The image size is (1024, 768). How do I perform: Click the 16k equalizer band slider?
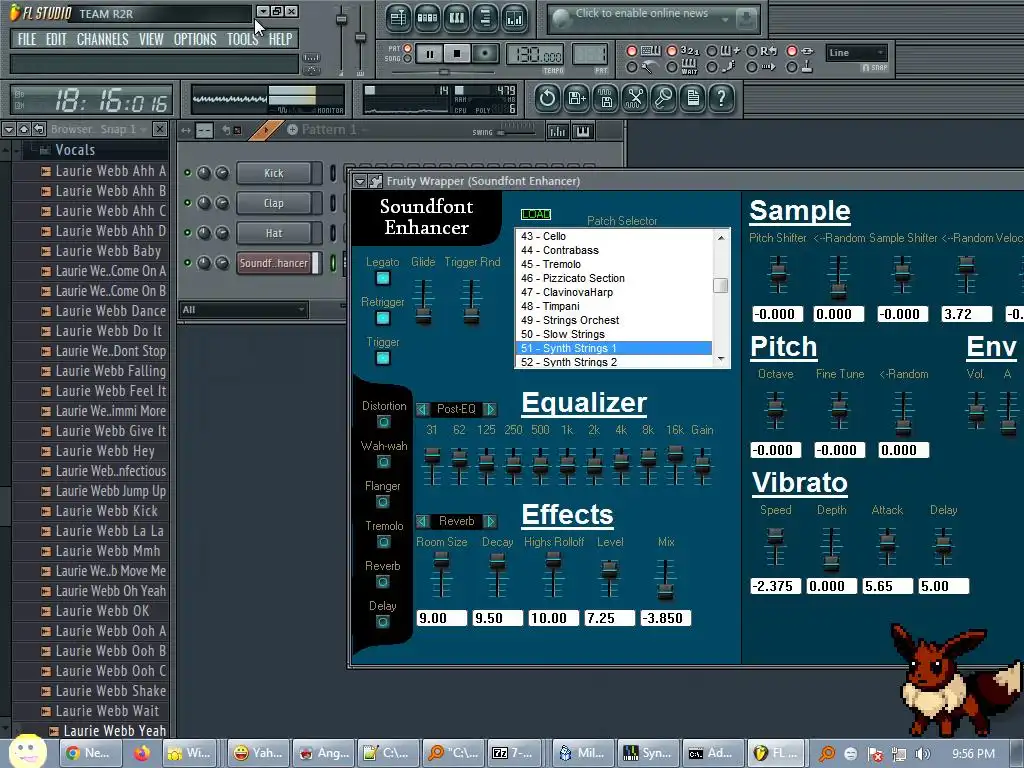pyautogui.click(x=675, y=465)
